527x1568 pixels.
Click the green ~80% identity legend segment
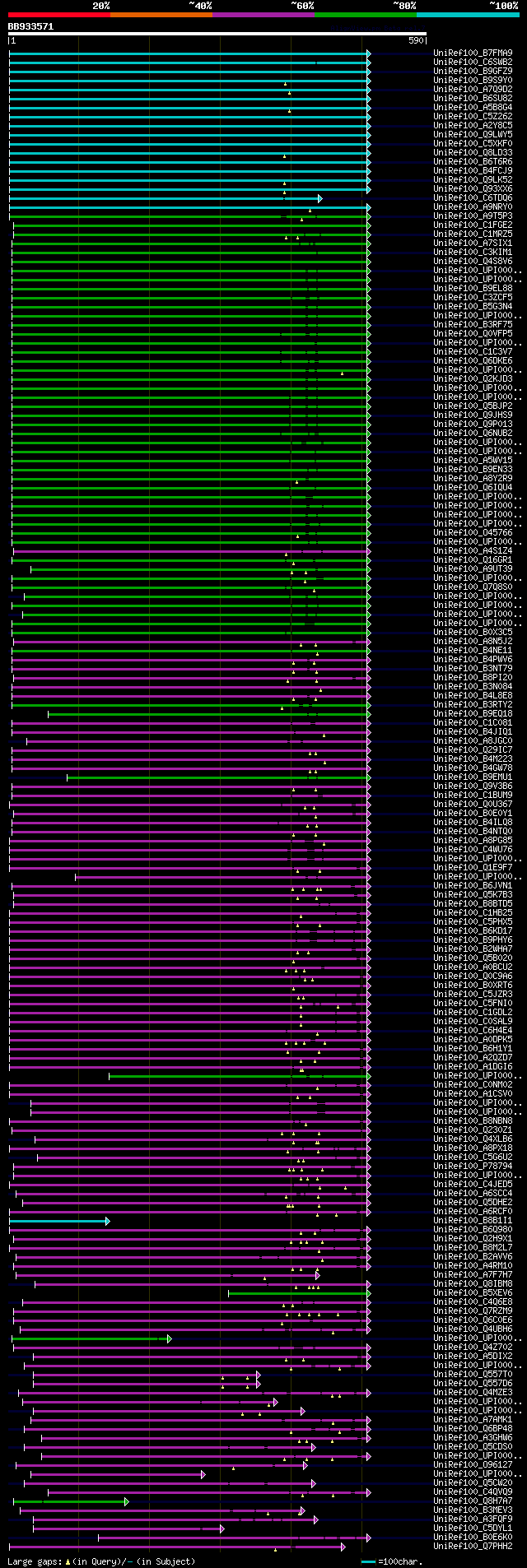click(366, 15)
